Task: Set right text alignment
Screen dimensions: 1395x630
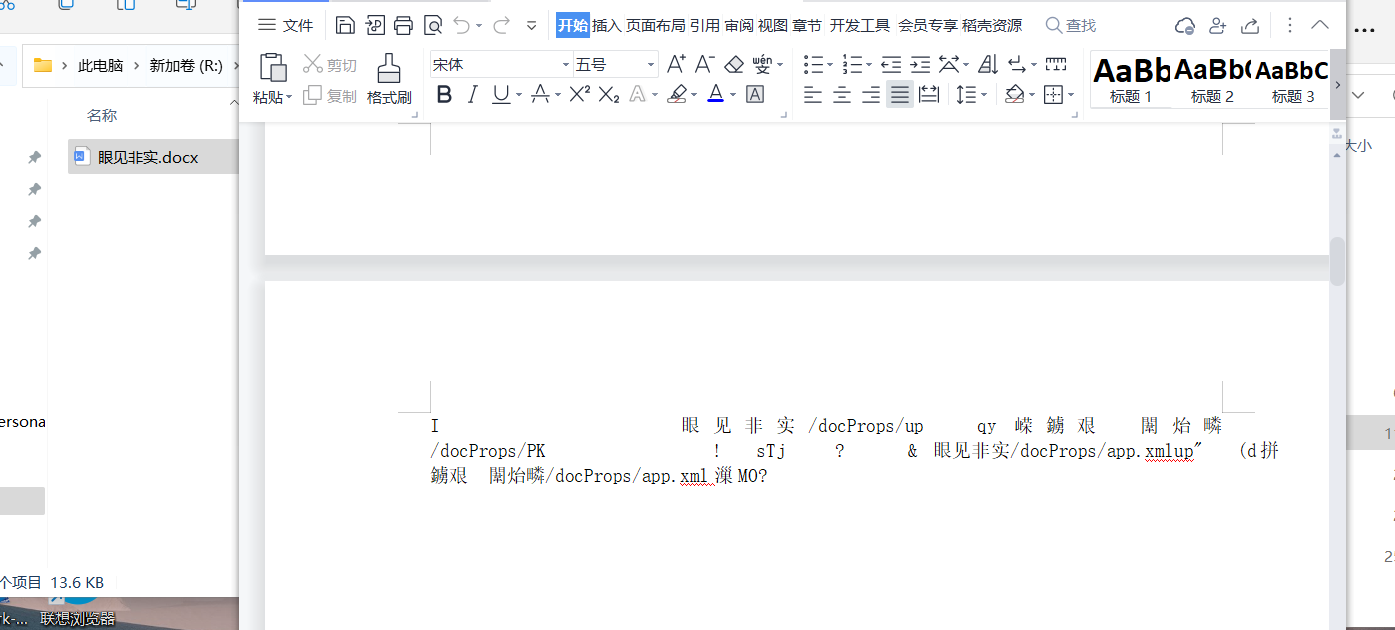Action: coord(871,94)
